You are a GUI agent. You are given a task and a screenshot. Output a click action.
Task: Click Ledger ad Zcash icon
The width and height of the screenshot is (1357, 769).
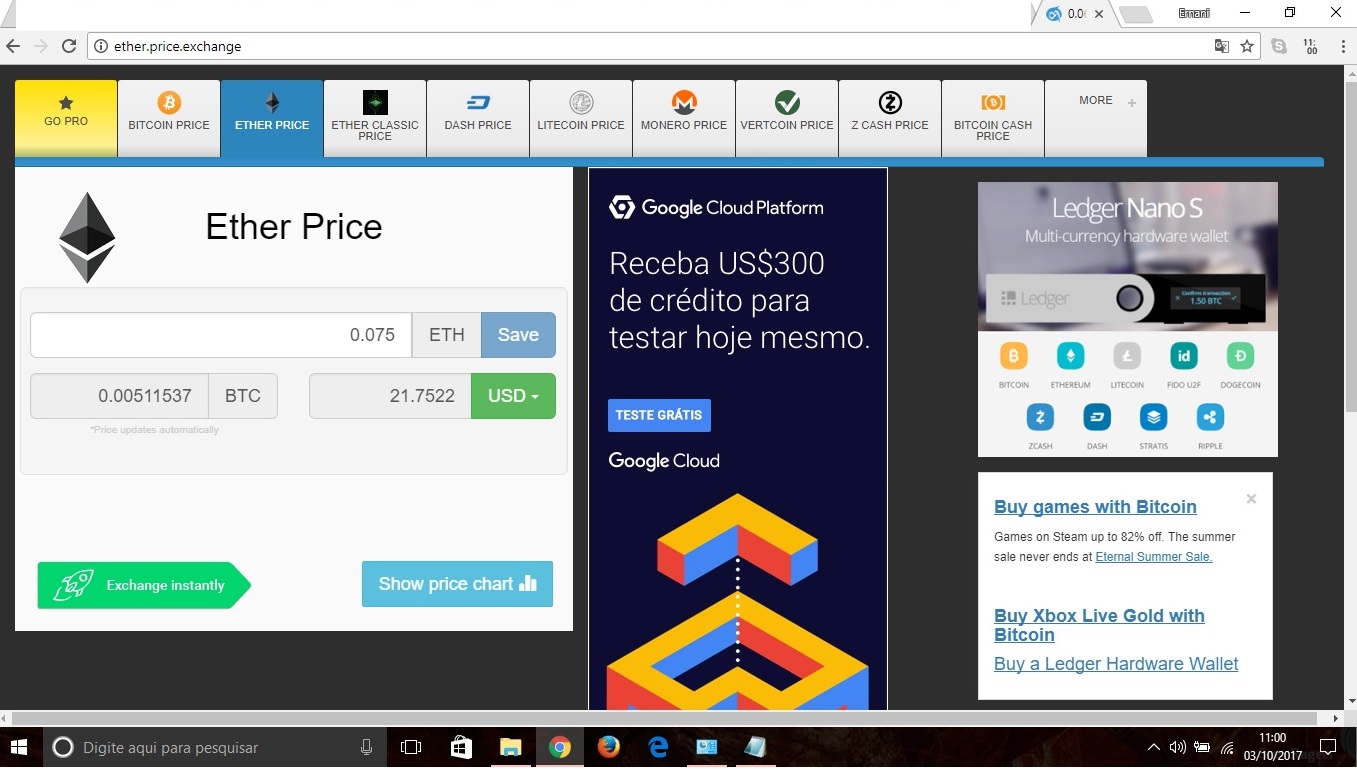[x=1040, y=417]
